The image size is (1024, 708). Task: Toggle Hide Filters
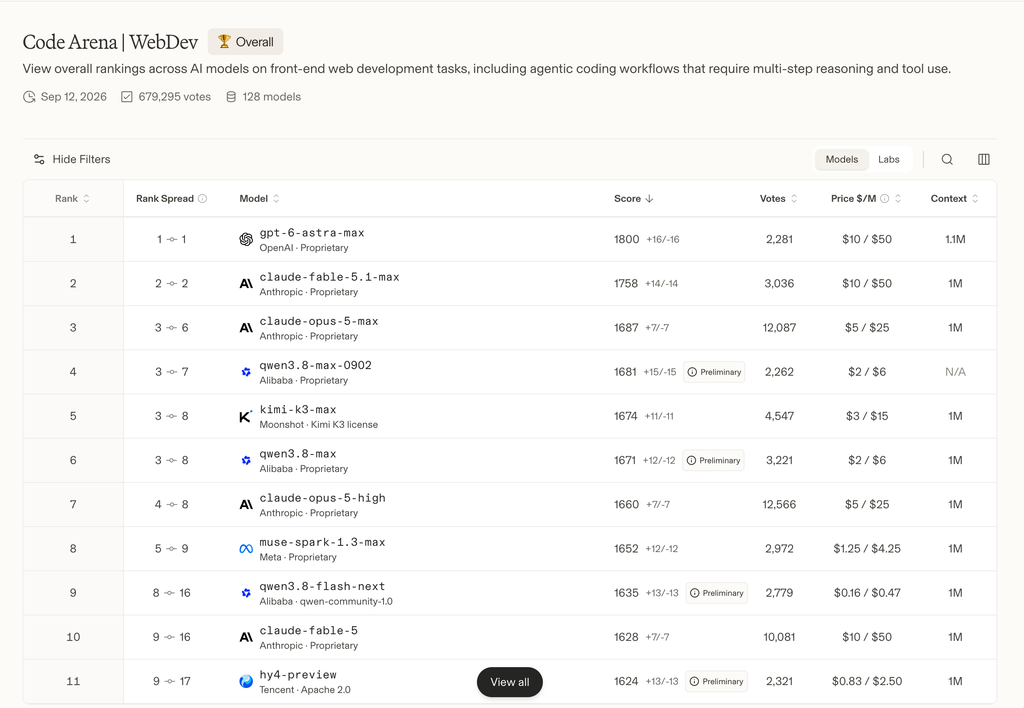click(x=72, y=159)
